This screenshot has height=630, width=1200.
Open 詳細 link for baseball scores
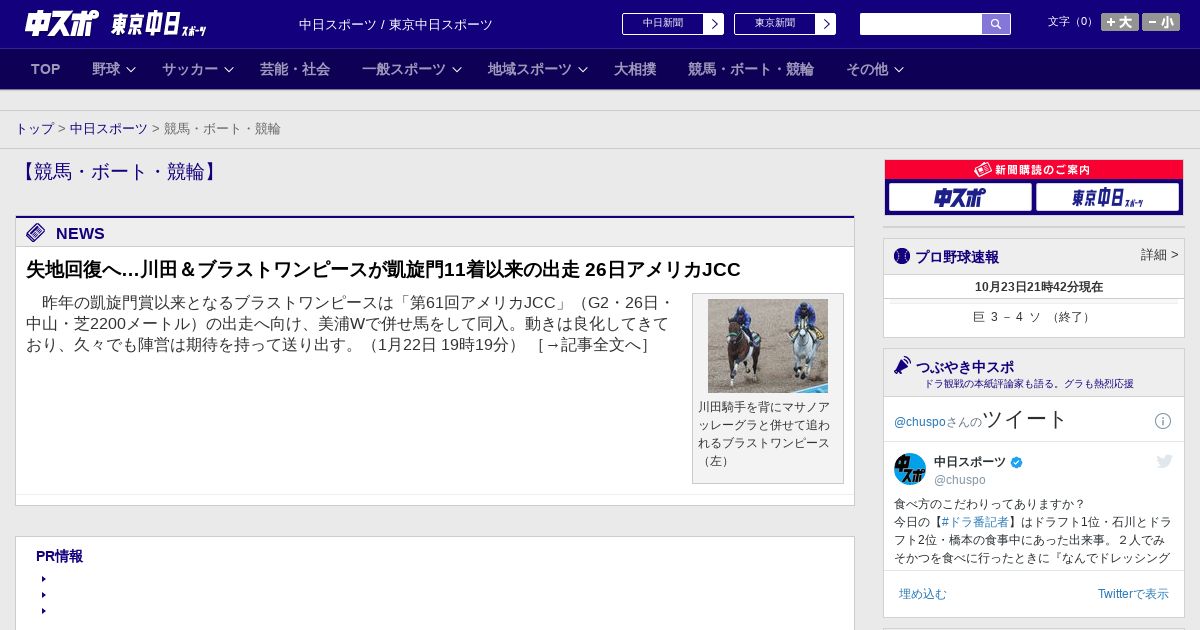1160,255
